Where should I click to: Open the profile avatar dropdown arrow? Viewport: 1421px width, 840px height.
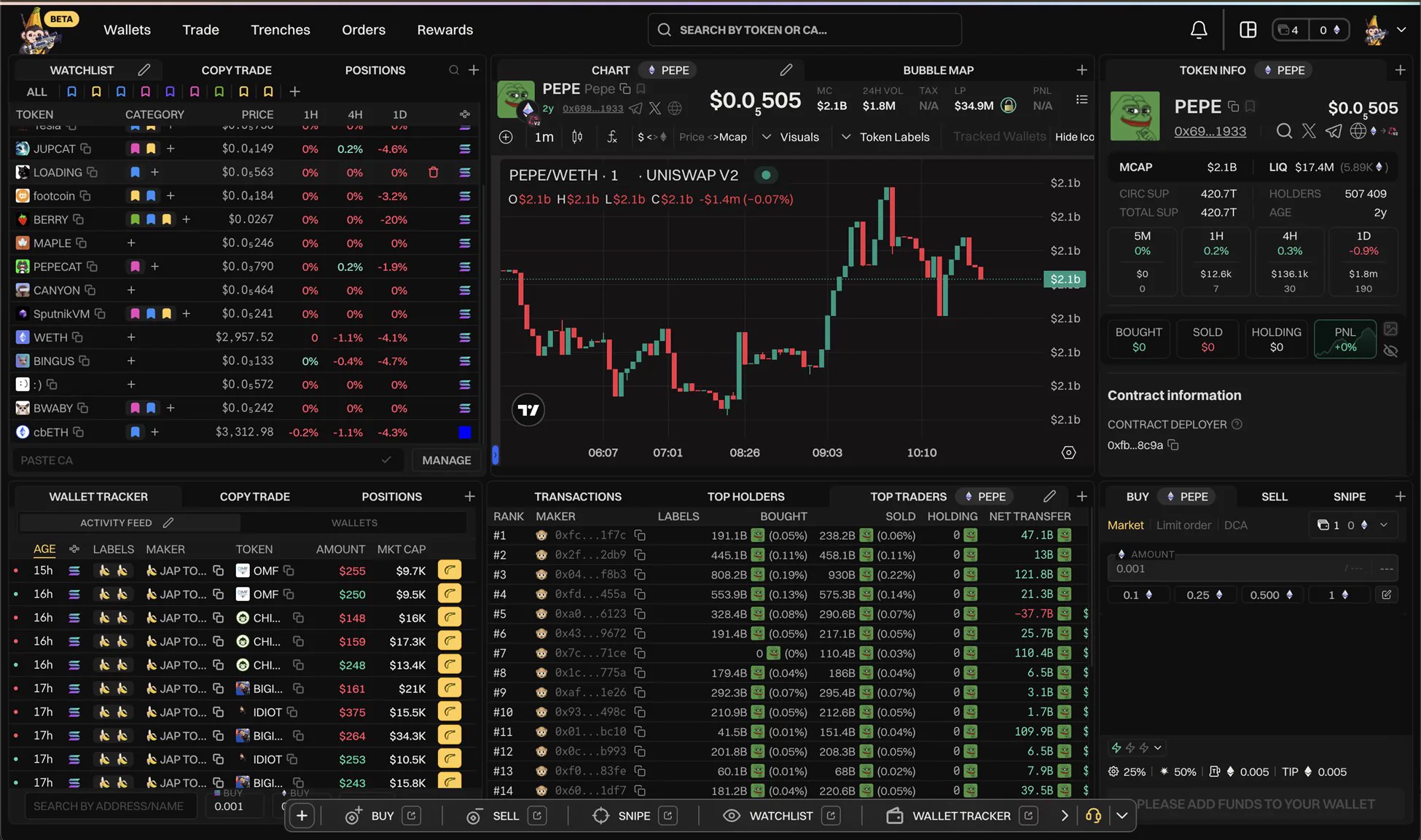[1401, 30]
